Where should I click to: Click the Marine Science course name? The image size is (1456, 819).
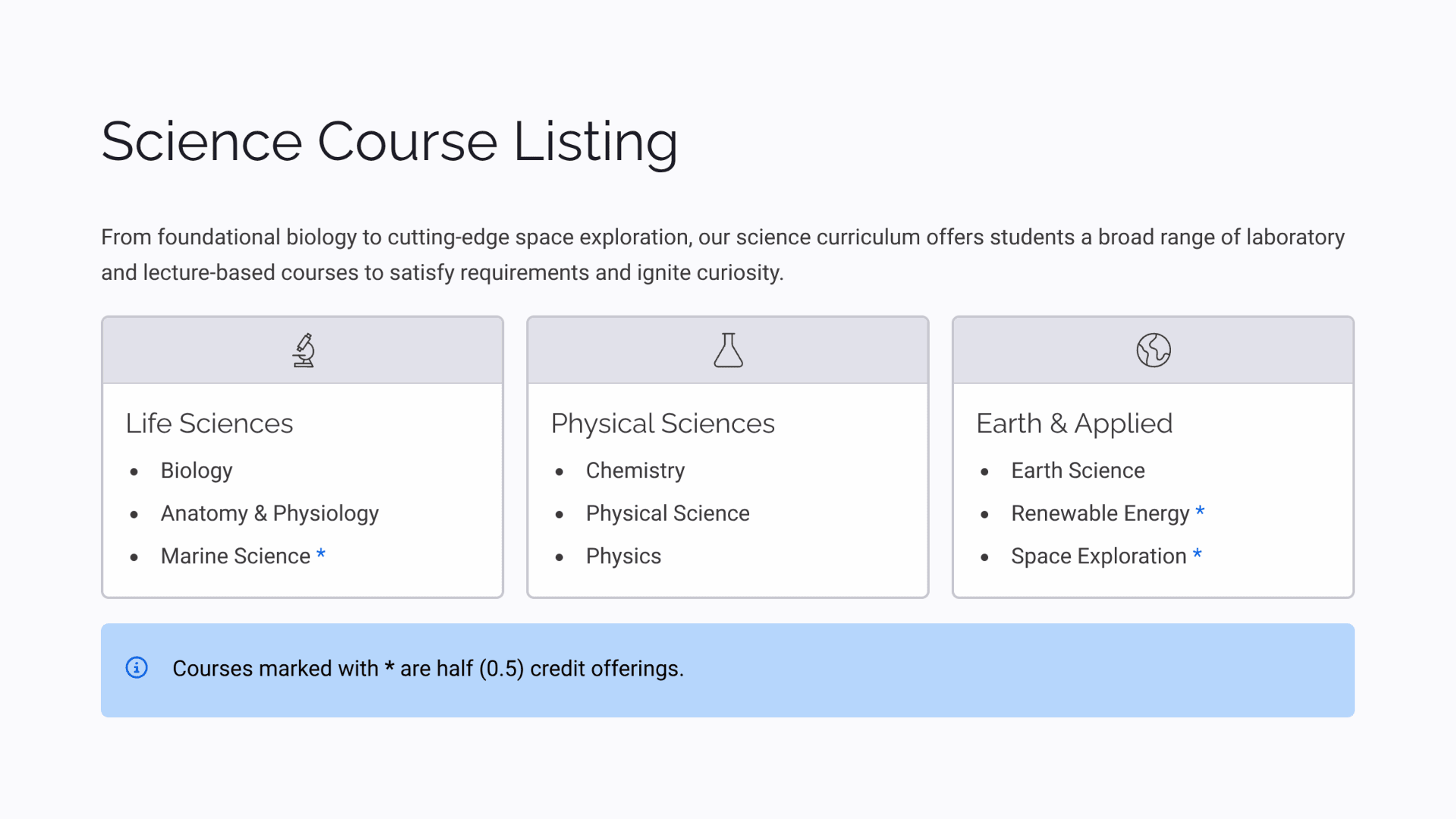[235, 557]
